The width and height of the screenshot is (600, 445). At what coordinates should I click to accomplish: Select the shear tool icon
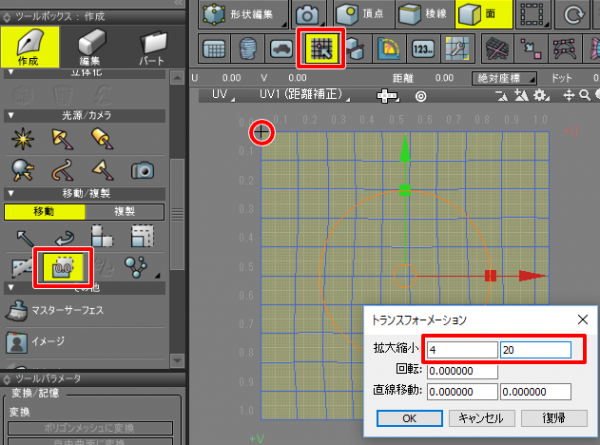22,268
